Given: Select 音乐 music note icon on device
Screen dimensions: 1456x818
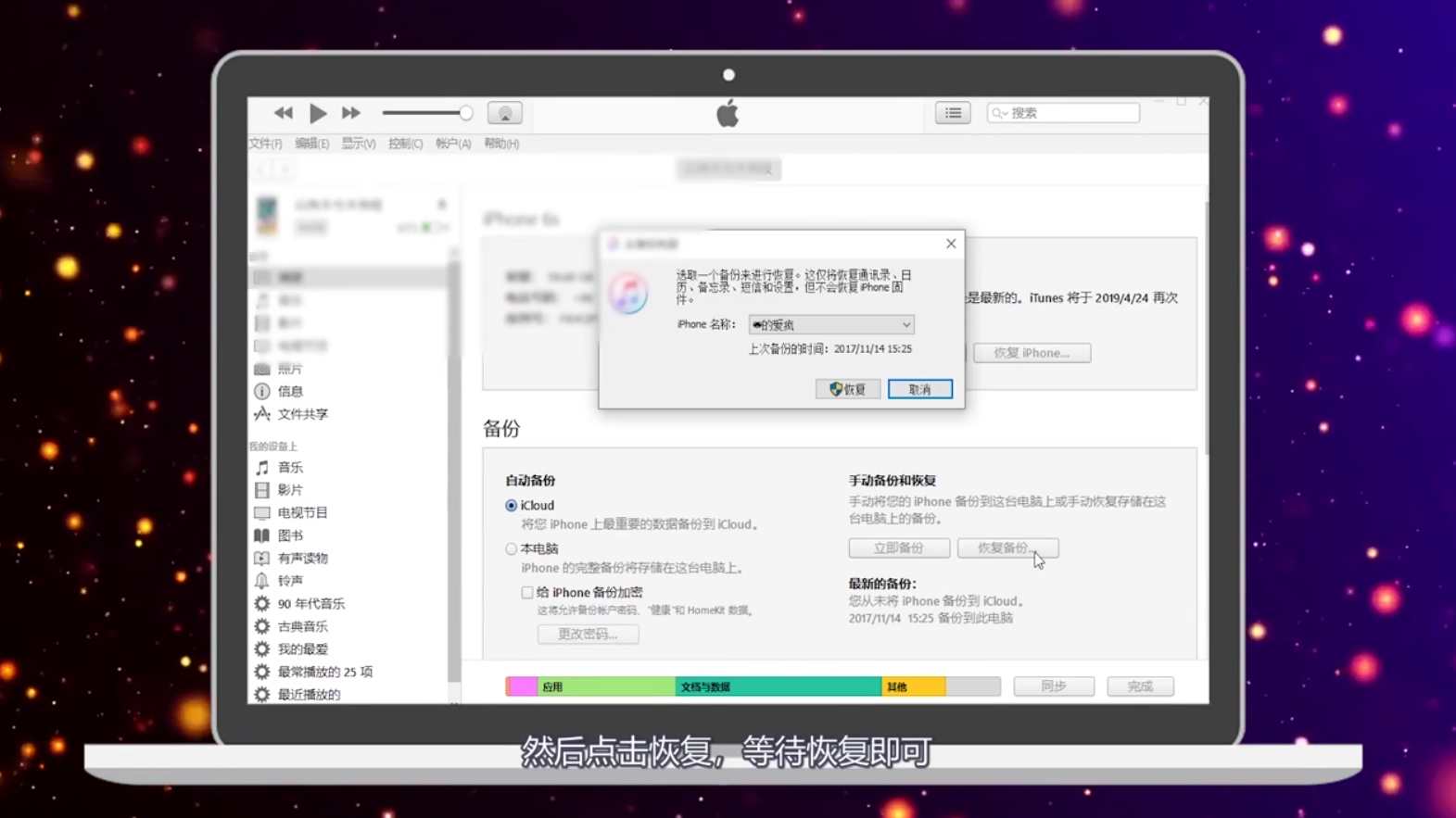Looking at the screenshot, I should [262, 468].
